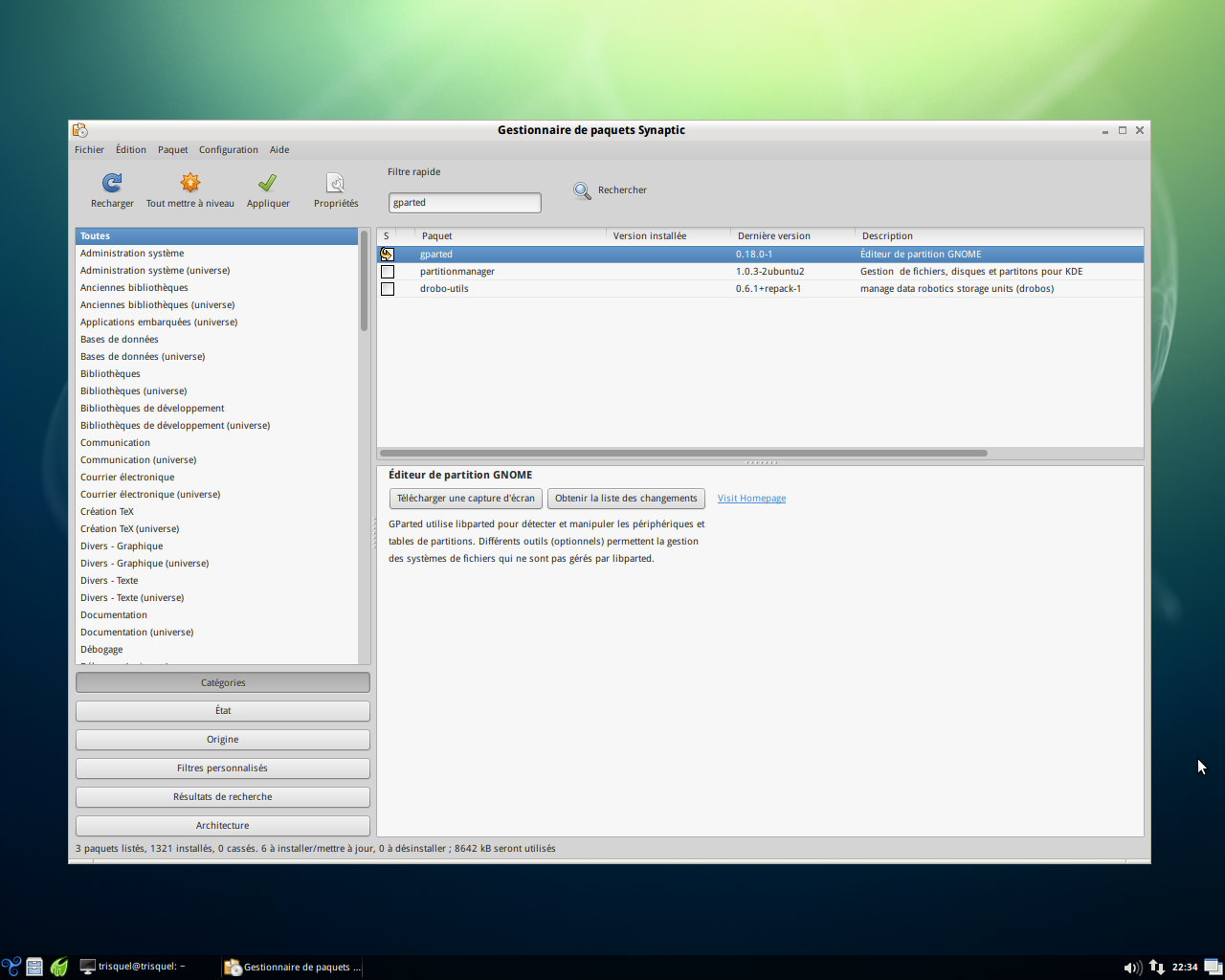Open the Configuration menu
Viewport: 1225px width, 980px height.
point(229,150)
